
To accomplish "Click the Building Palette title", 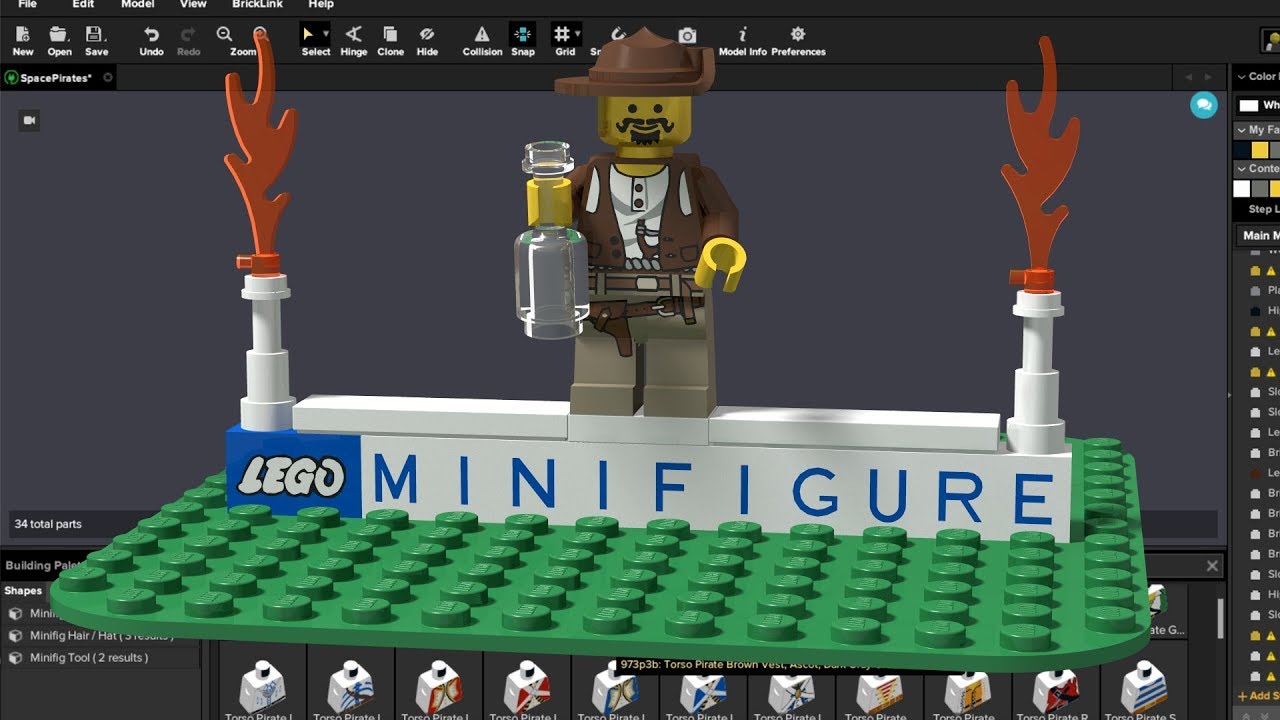I will click(x=42, y=565).
